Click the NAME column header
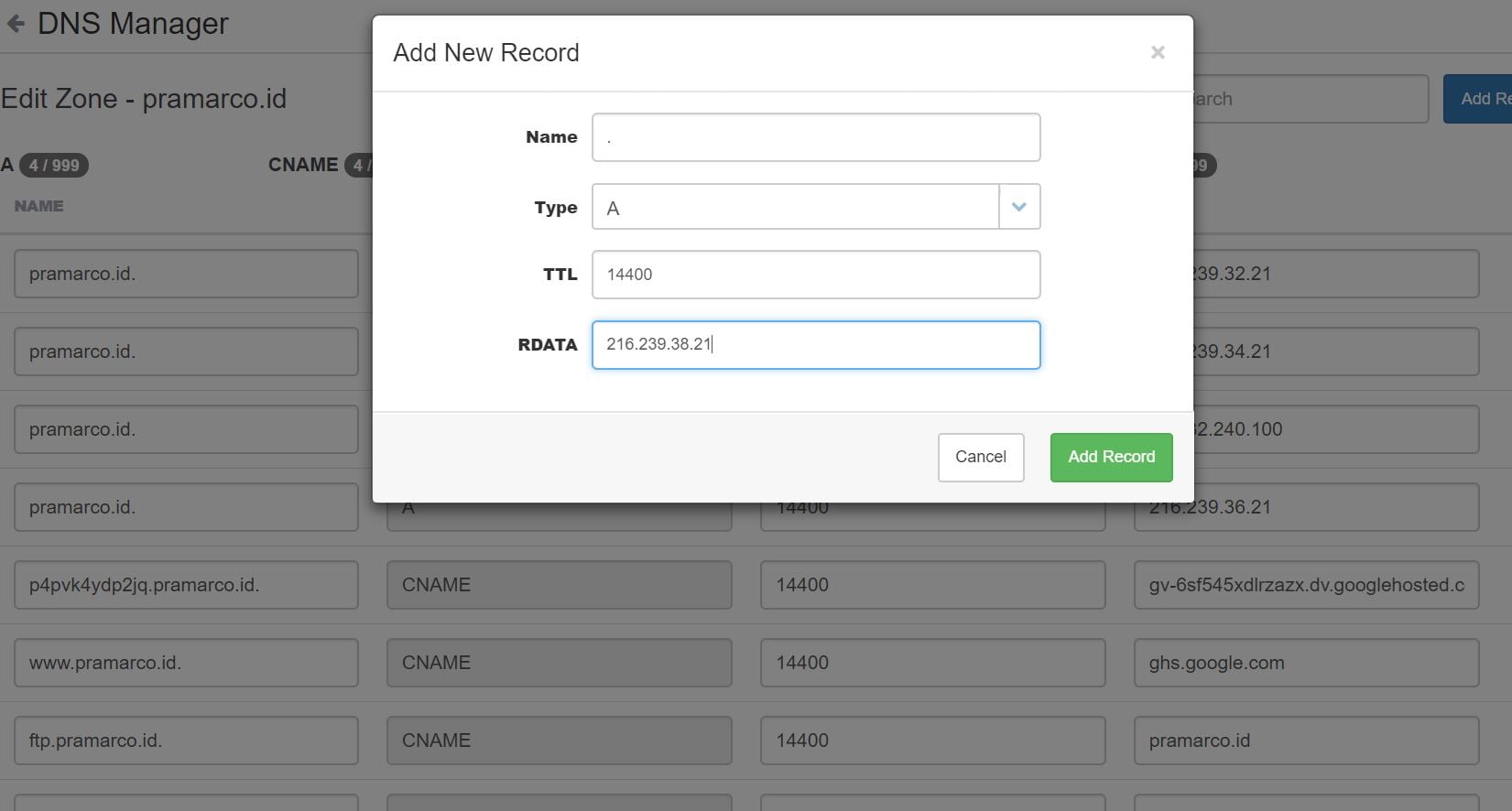 click(39, 206)
